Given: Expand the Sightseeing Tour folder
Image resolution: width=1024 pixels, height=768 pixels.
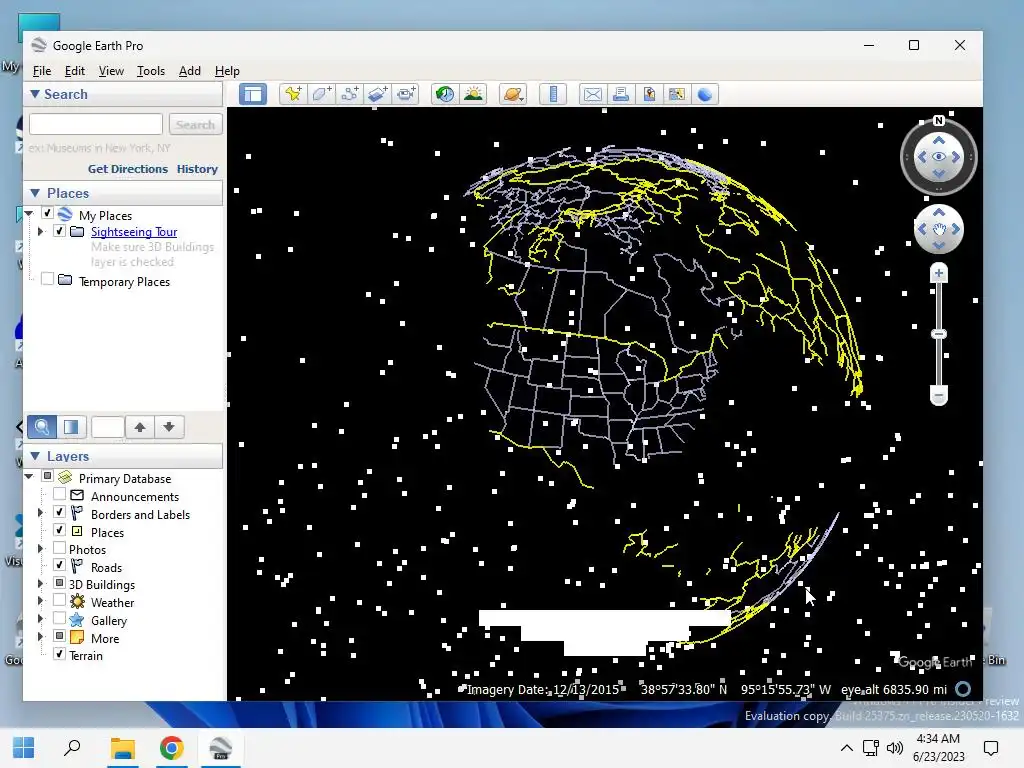Looking at the screenshot, I should (40, 231).
